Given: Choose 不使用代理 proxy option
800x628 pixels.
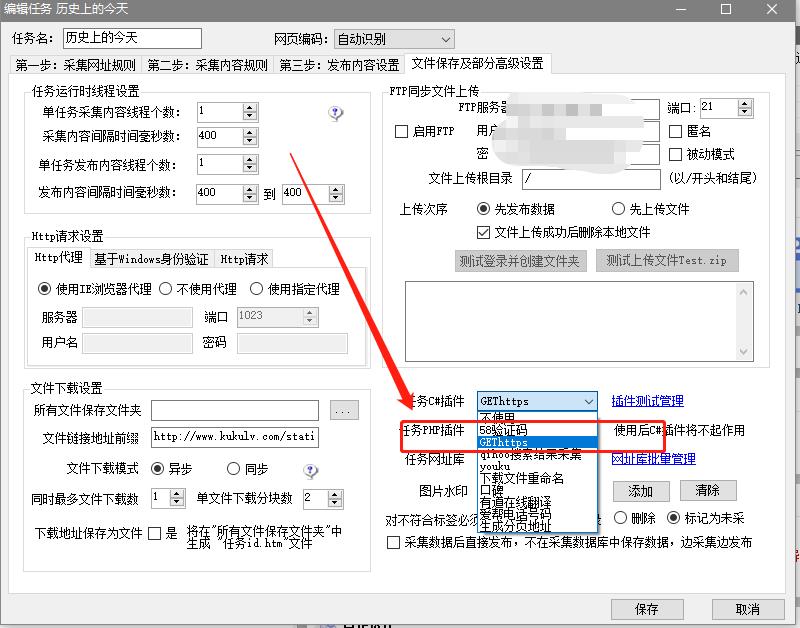Looking at the screenshot, I should [165, 289].
